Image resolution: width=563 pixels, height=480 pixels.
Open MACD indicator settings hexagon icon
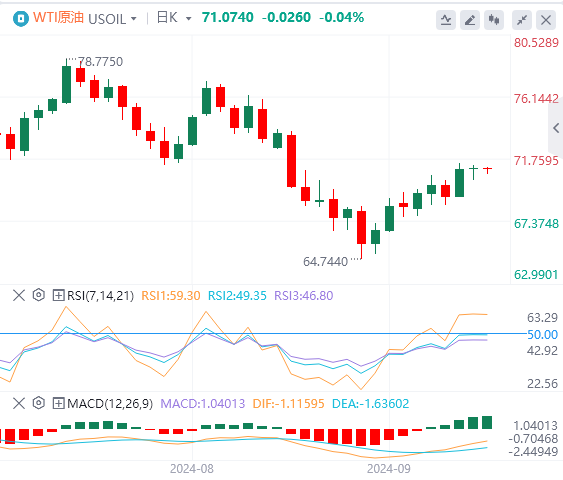coord(38,403)
